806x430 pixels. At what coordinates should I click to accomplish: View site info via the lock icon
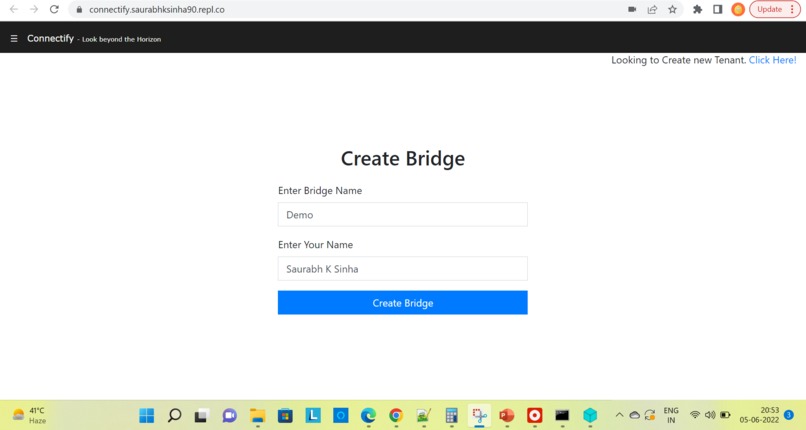[79, 9]
